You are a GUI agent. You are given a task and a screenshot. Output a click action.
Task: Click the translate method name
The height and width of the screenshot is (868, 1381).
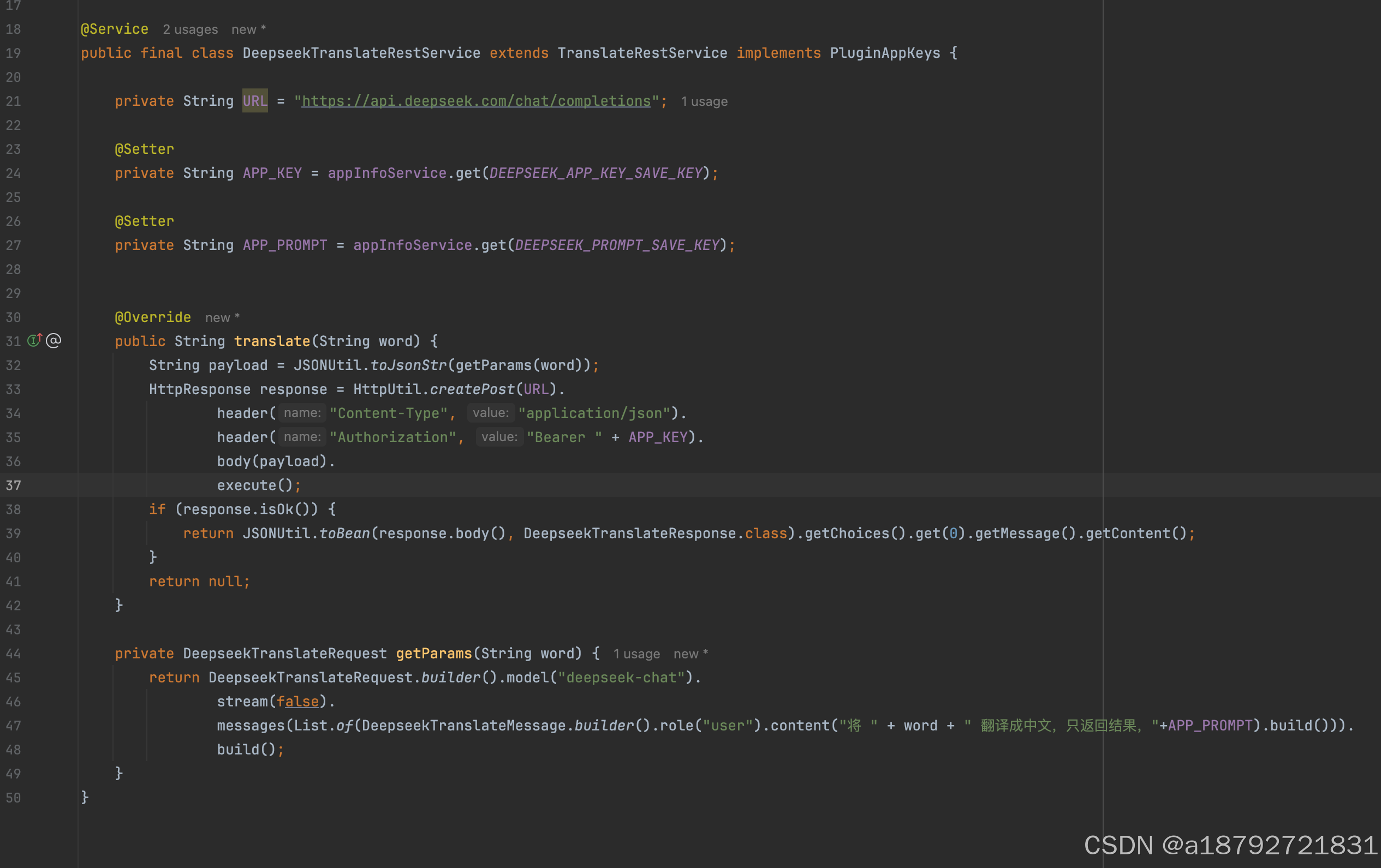272,341
